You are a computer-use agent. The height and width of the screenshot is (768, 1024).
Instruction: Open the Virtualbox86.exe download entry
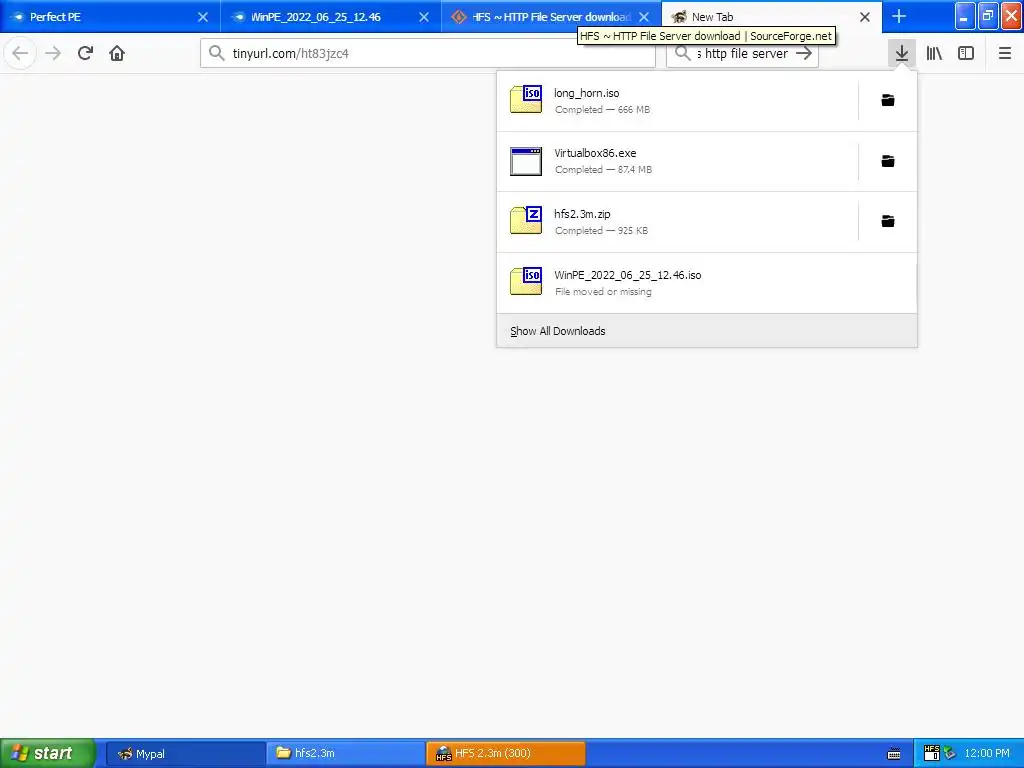[677, 161]
